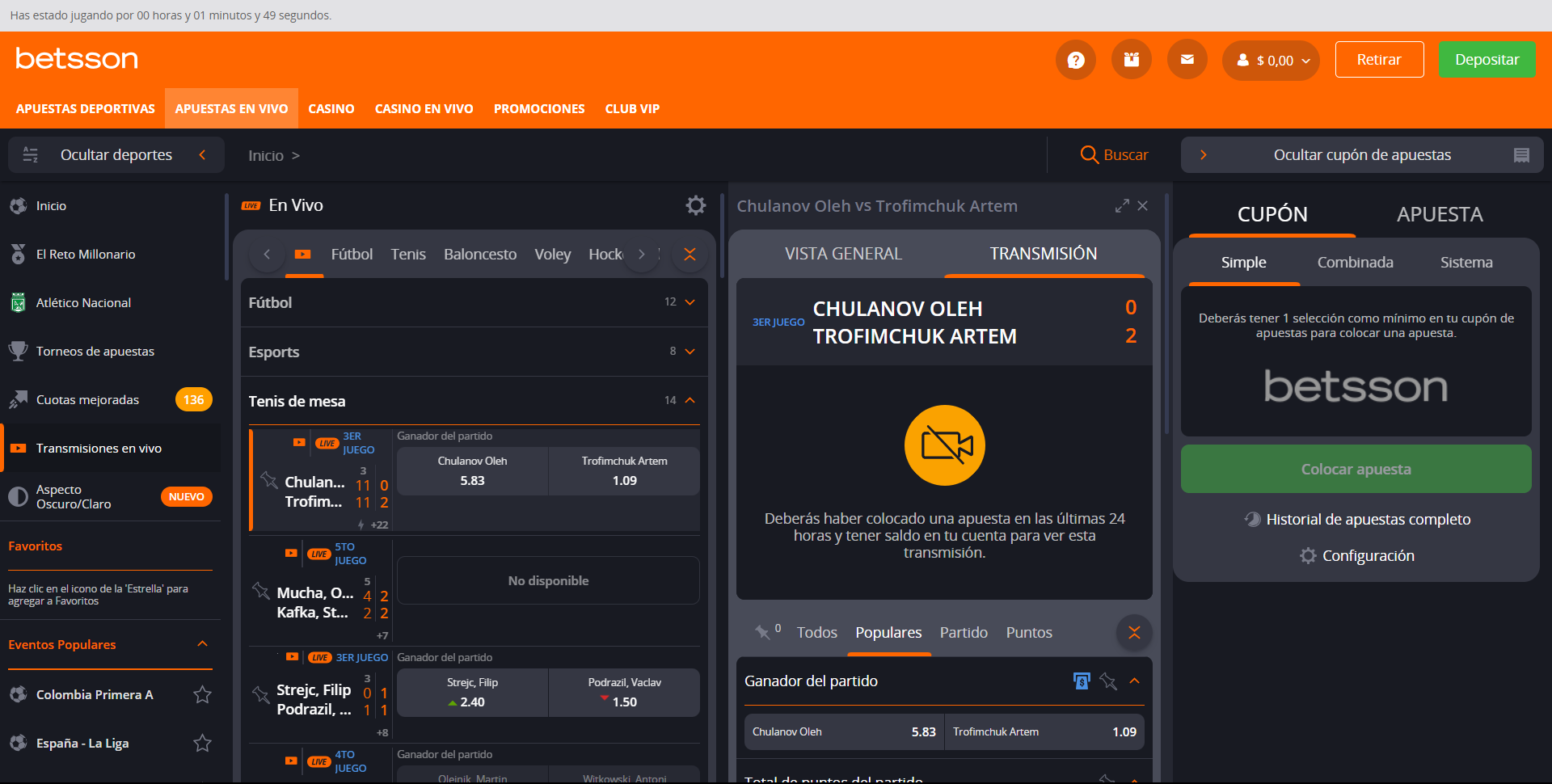Open cash-out icon on Ganador del partido
The width and height of the screenshot is (1552, 784).
point(1082,681)
